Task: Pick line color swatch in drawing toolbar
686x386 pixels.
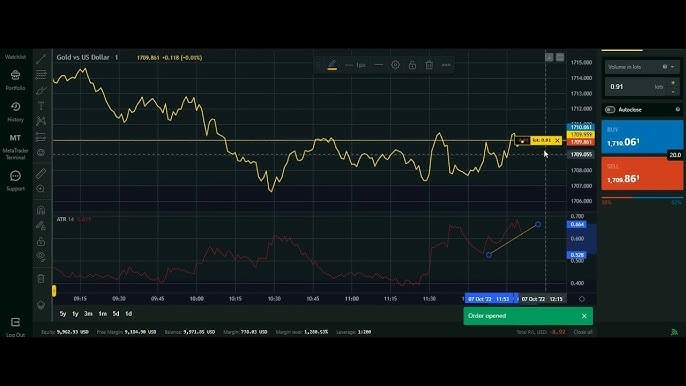Action: click(332, 65)
